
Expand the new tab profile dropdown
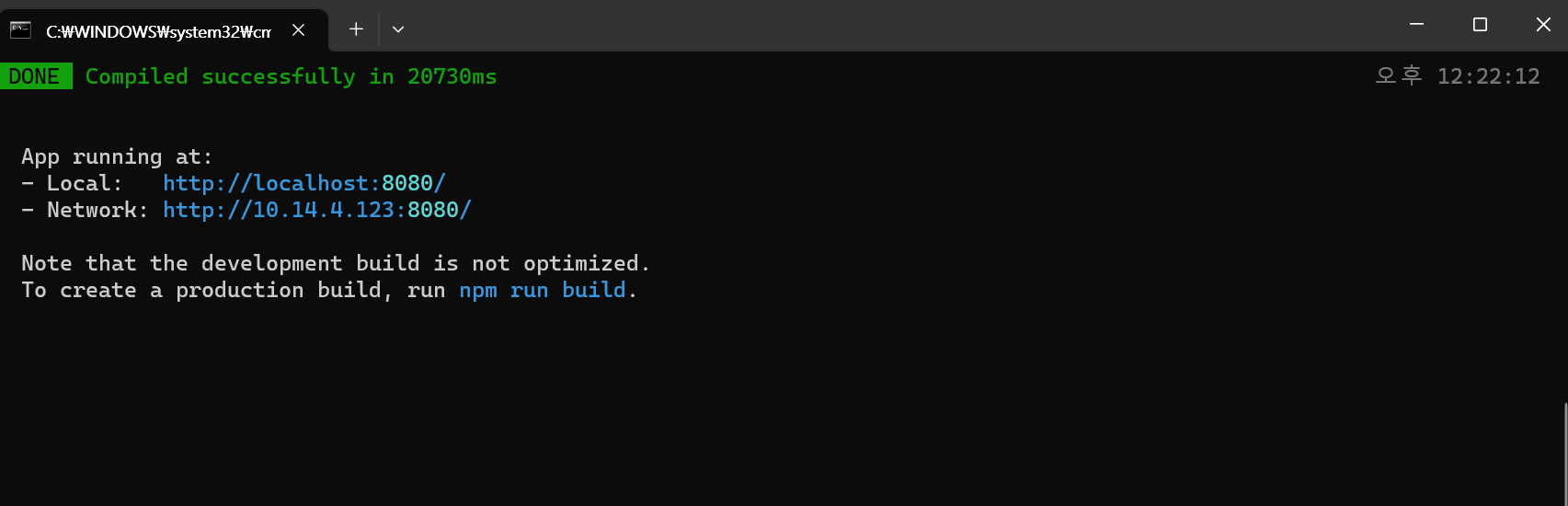coord(398,29)
